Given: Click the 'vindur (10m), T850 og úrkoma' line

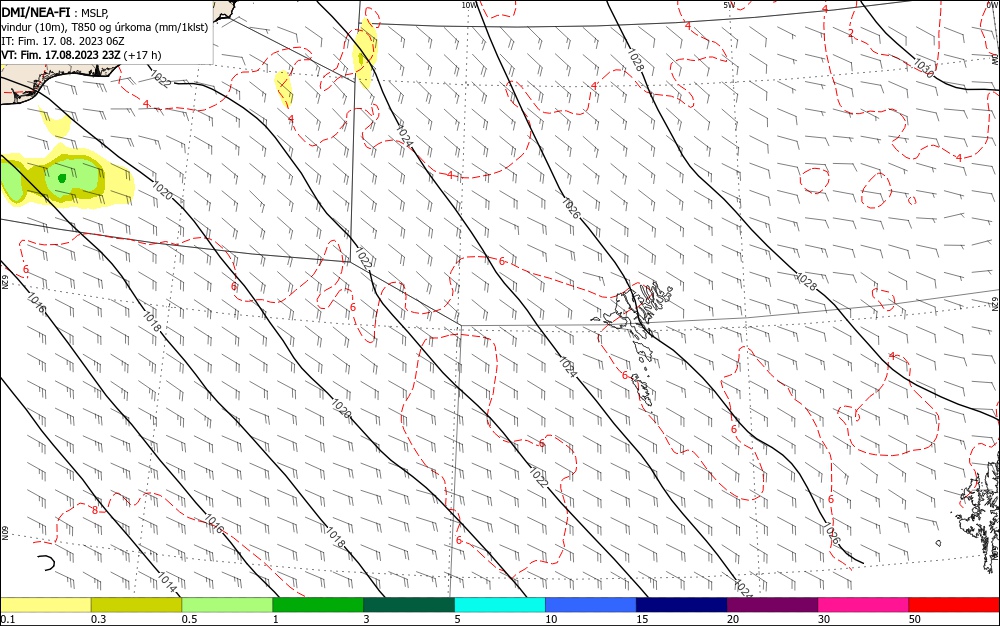Looking at the screenshot, I should click(105, 27).
